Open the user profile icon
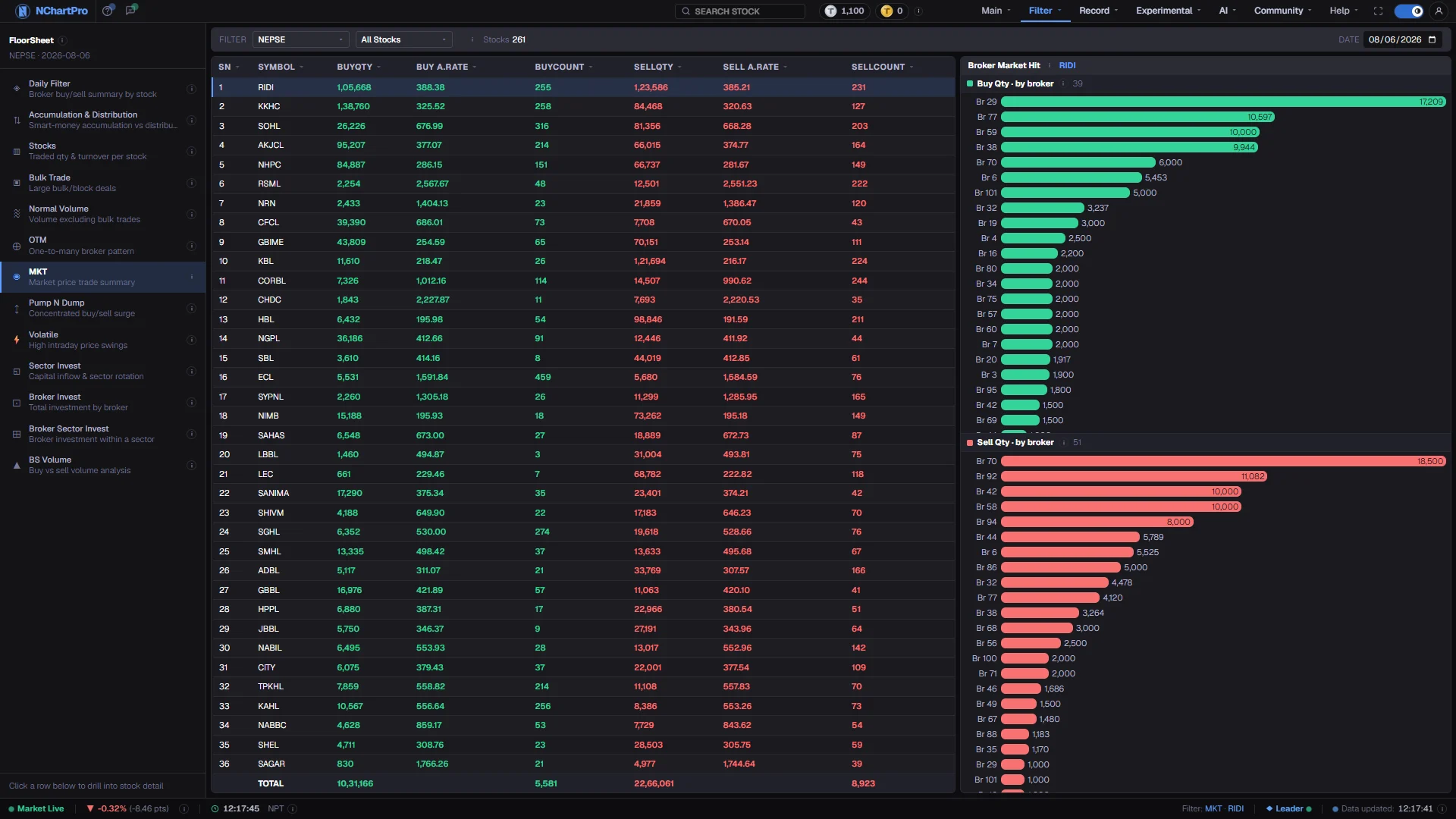 tap(1439, 11)
